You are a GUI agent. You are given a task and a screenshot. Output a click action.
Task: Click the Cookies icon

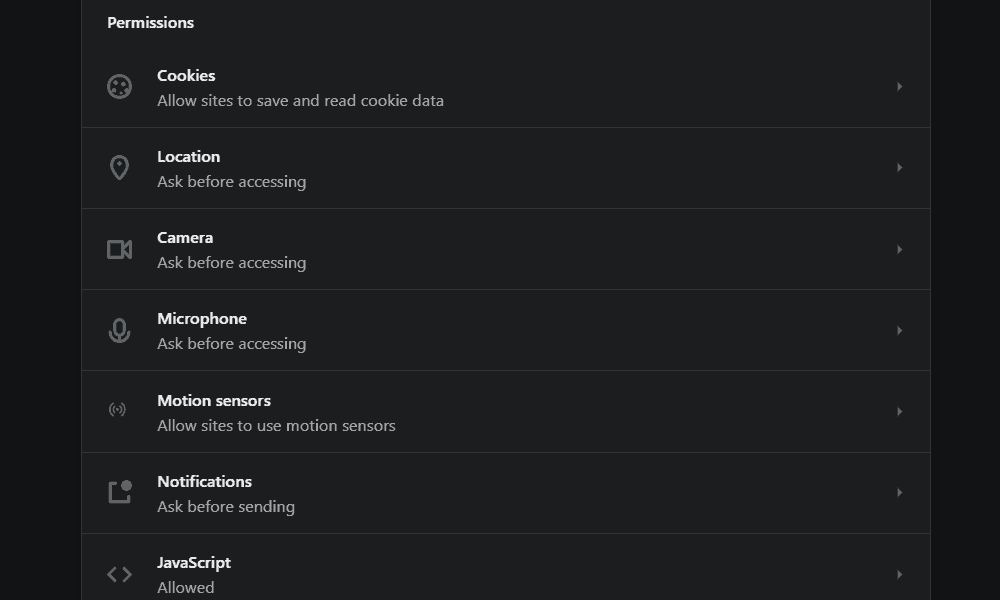(119, 87)
